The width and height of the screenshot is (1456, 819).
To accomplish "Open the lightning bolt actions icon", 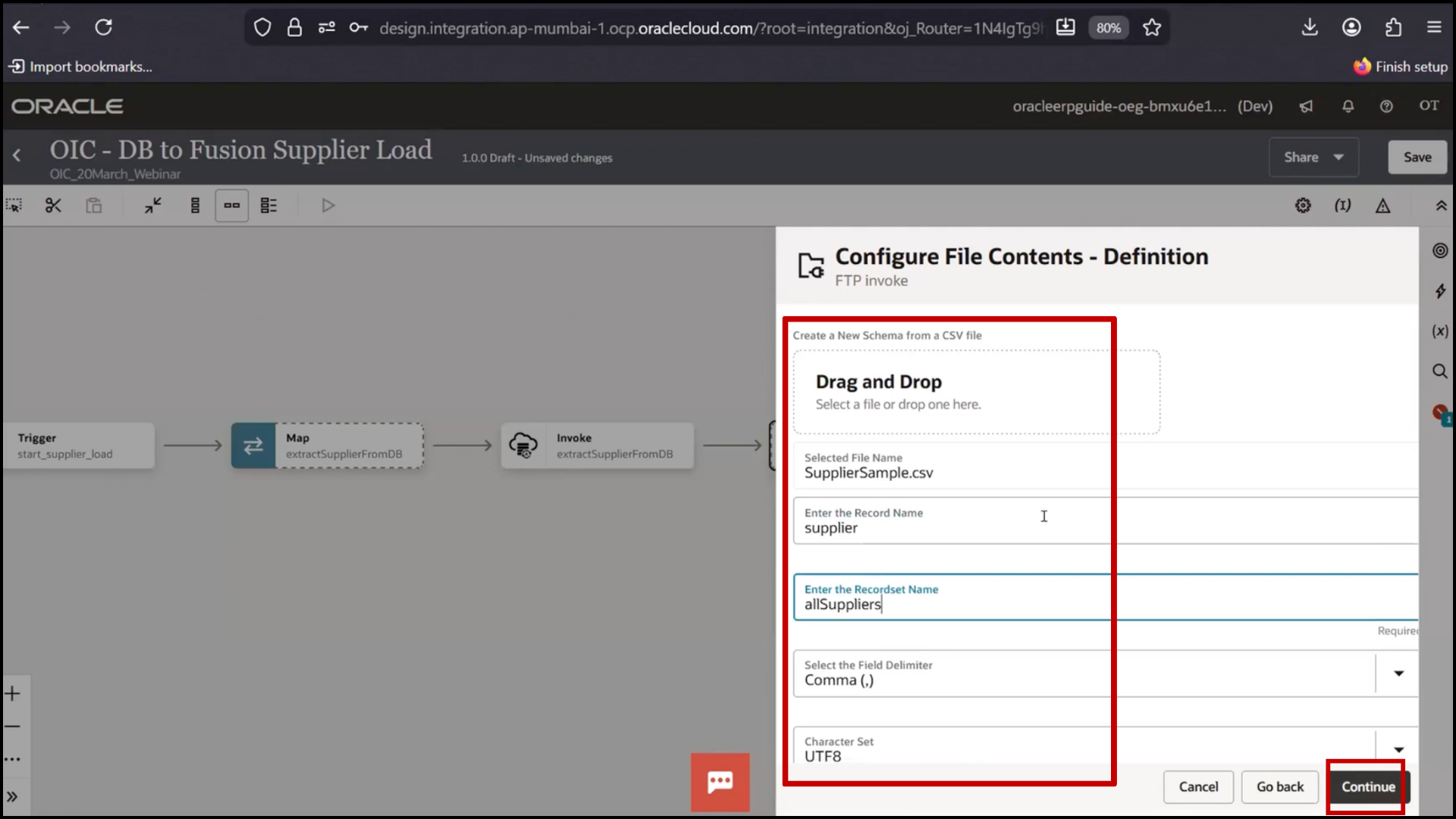I will [1440, 291].
